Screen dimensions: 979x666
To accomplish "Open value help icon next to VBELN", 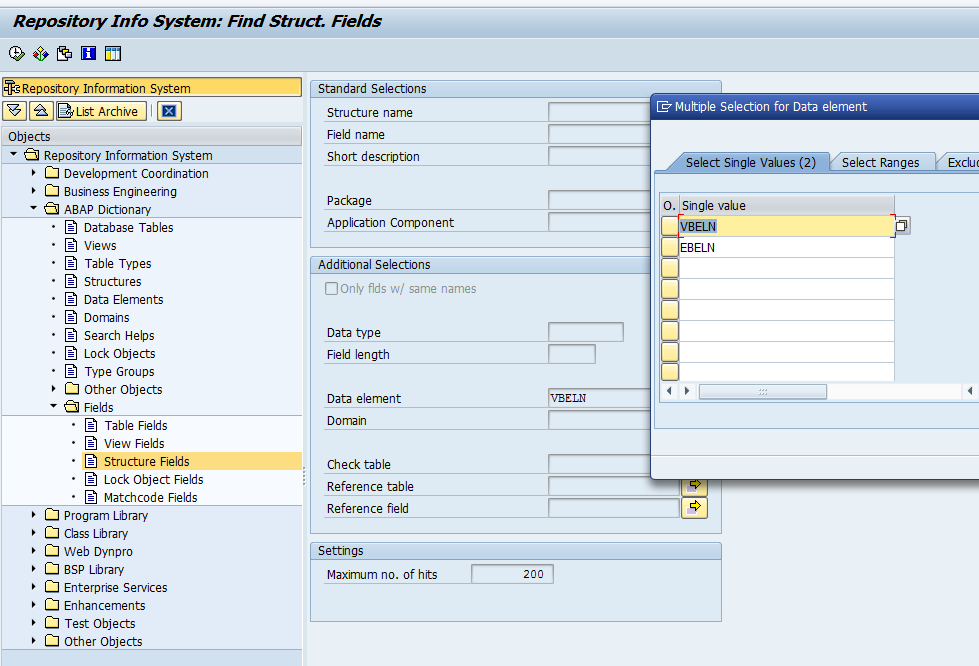I will coord(902,226).
